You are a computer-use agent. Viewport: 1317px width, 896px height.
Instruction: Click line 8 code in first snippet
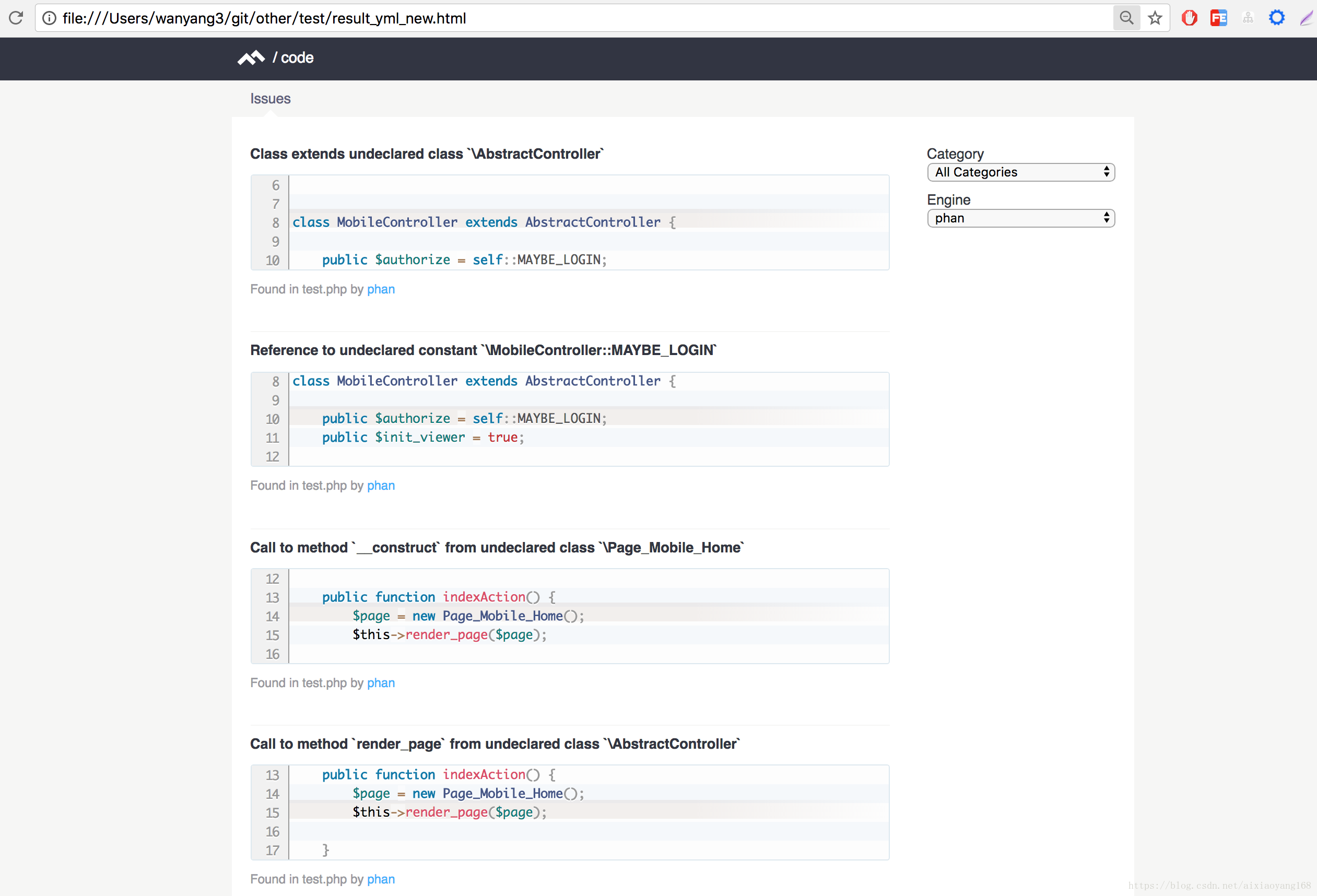click(484, 222)
